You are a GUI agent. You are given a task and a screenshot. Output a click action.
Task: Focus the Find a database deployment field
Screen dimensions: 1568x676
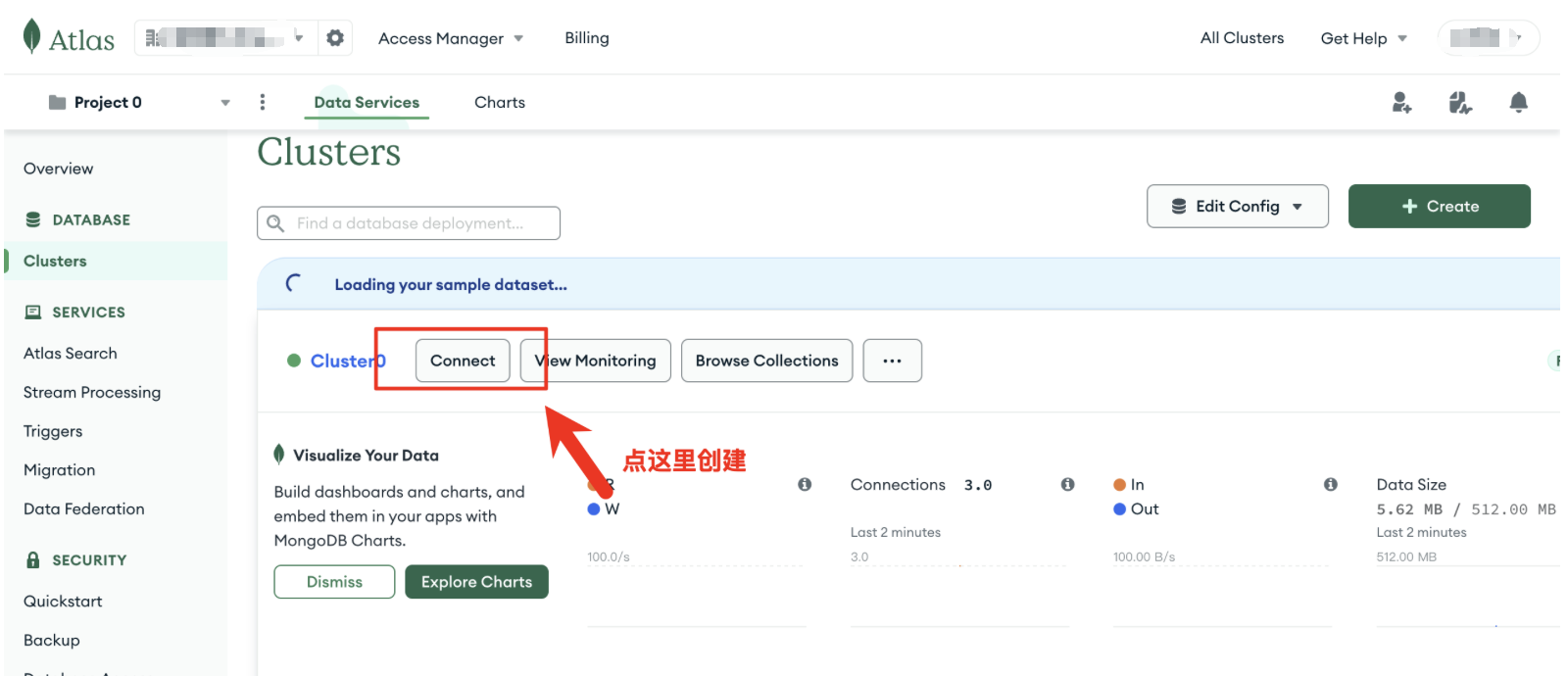point(409,223)
